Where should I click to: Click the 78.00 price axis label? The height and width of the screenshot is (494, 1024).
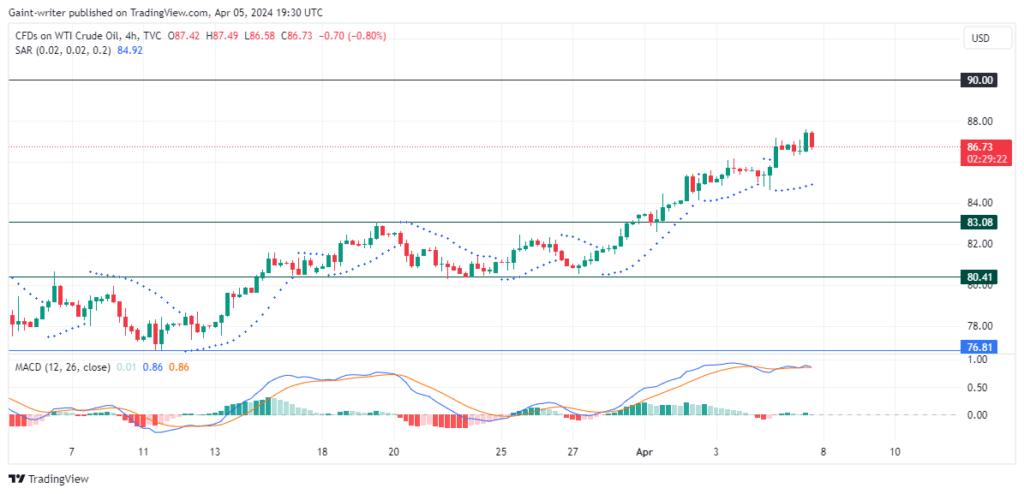point(980,326)
